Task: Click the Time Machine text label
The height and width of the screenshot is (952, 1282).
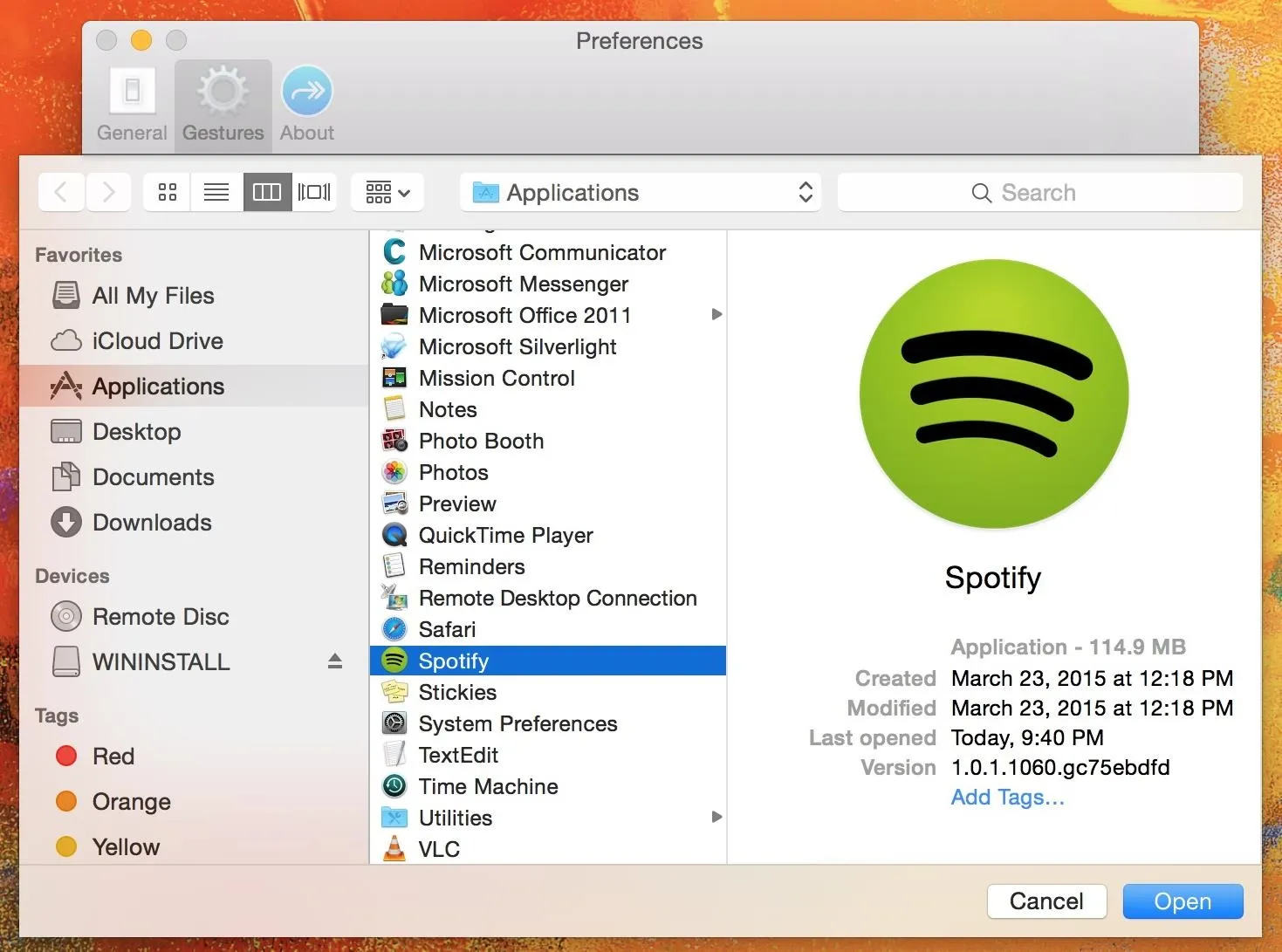Action: point(489,787)
